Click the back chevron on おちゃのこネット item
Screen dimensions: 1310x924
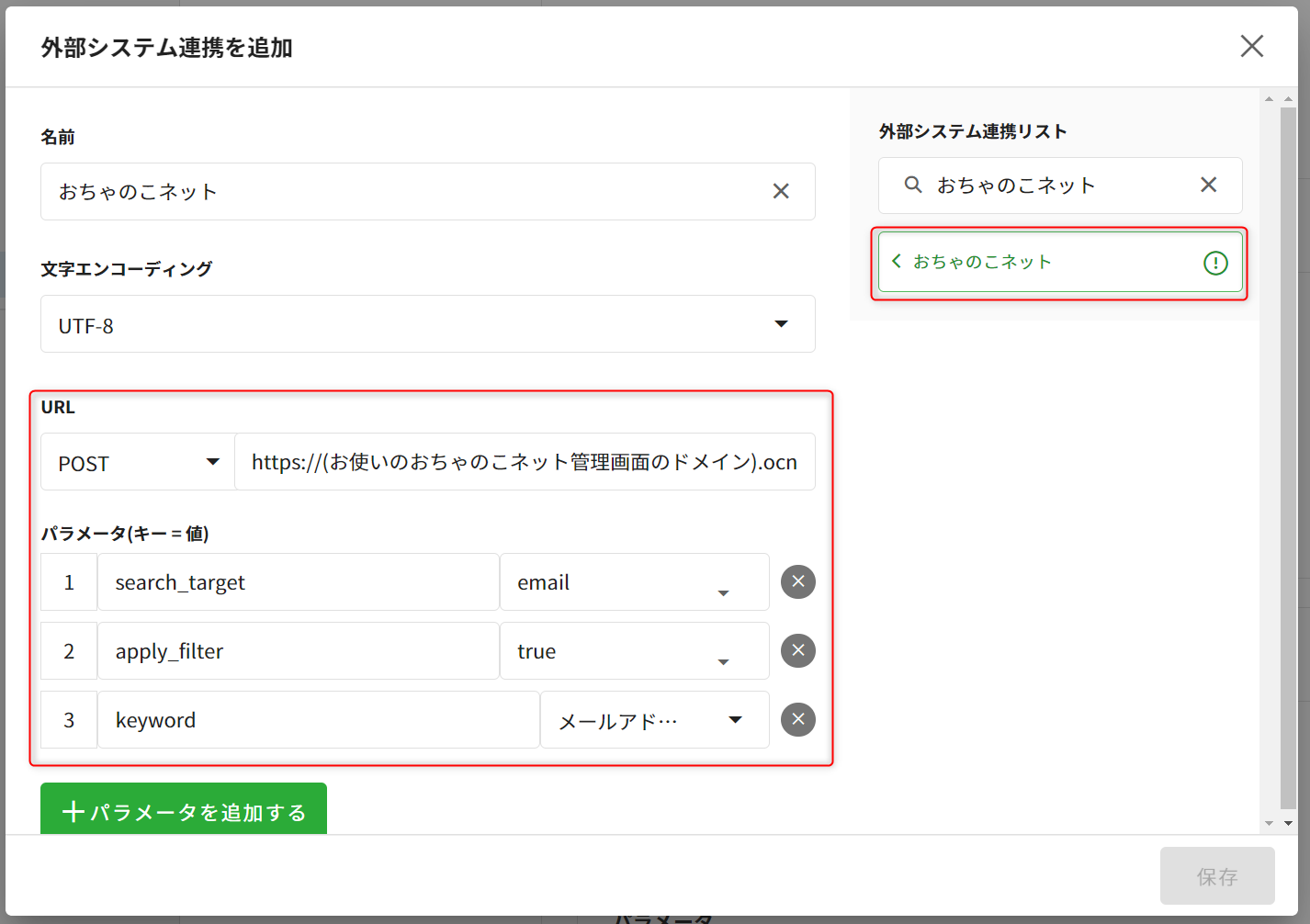pyautogui.click(x=897, y=262)
